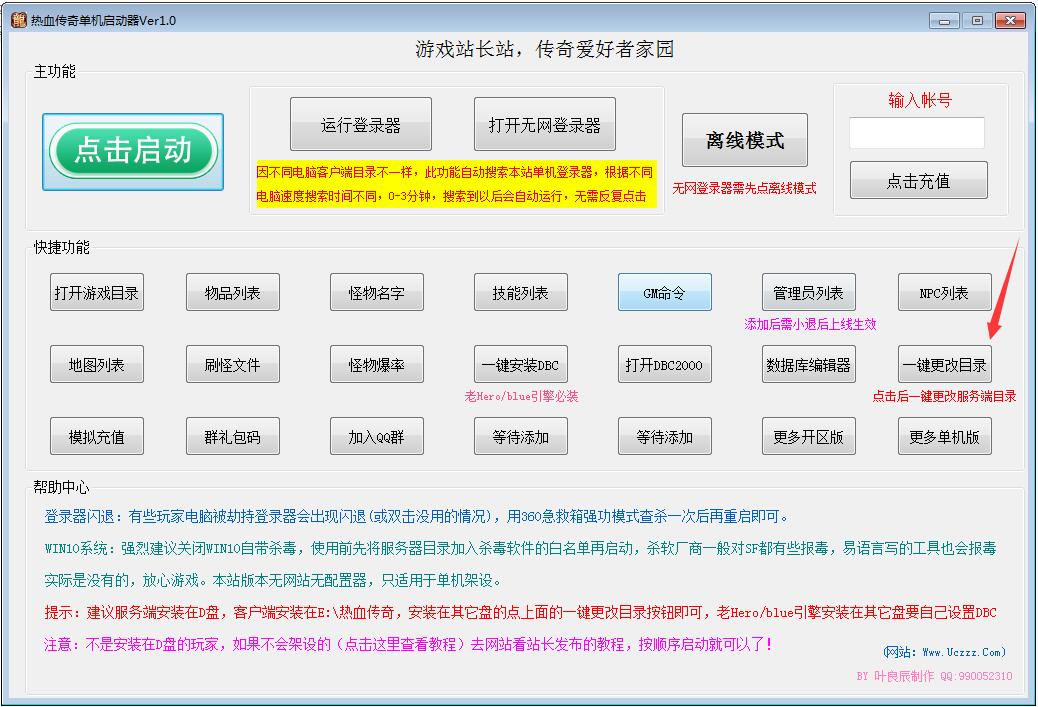Click the green 点击启动 start button

coord(133,152)
